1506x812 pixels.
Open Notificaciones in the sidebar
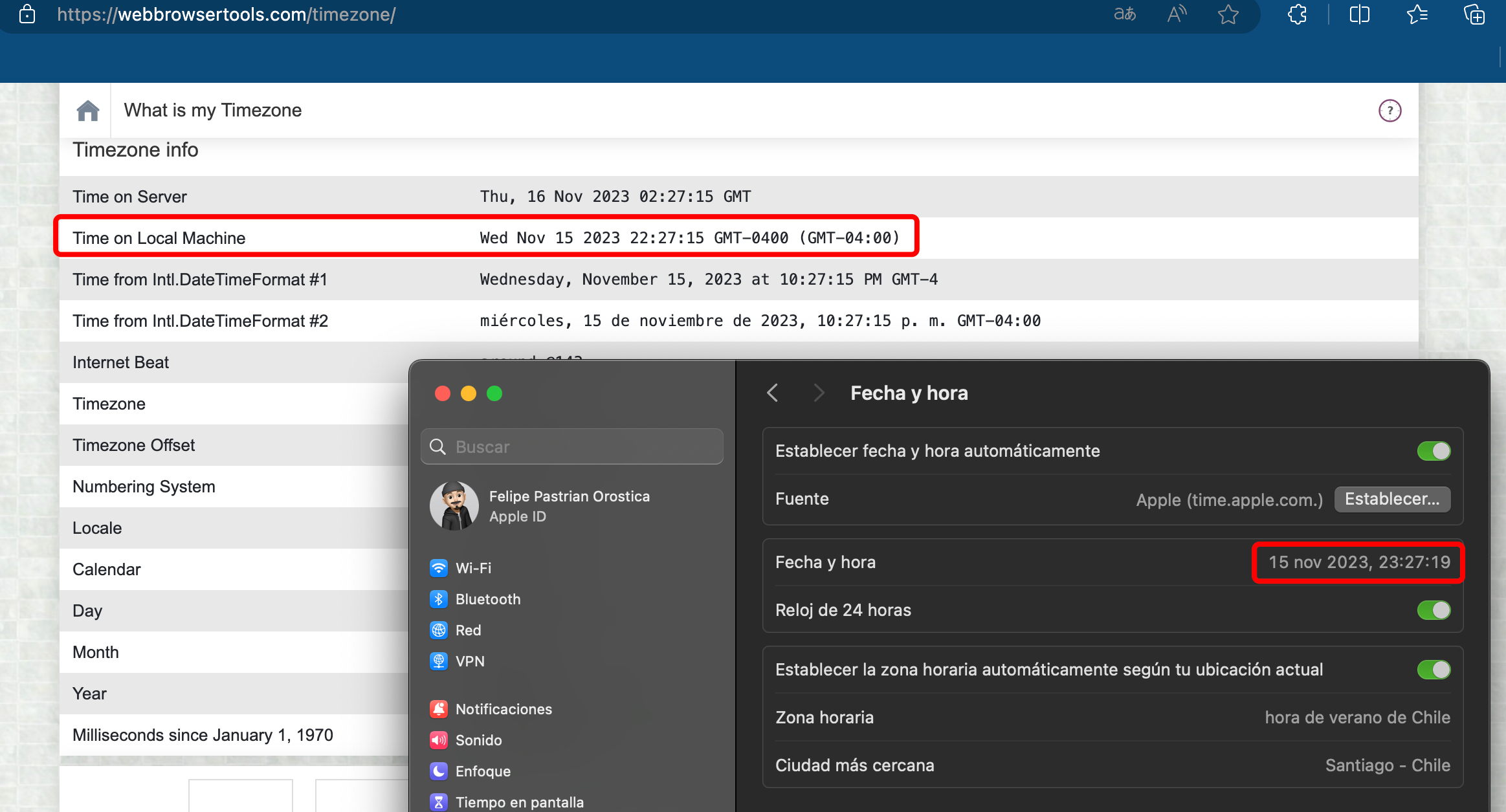click(x=503, y=709)
